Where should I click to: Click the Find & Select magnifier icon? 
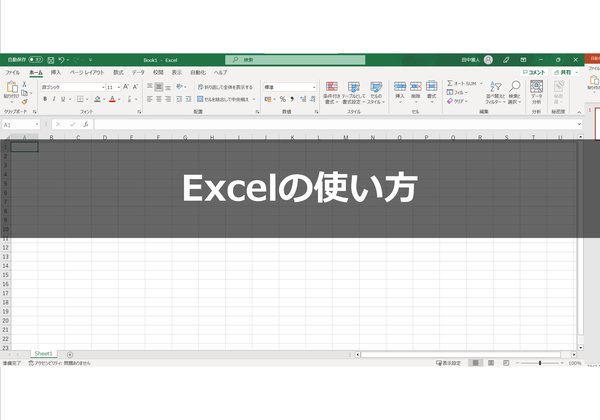(x=515, y=86)
